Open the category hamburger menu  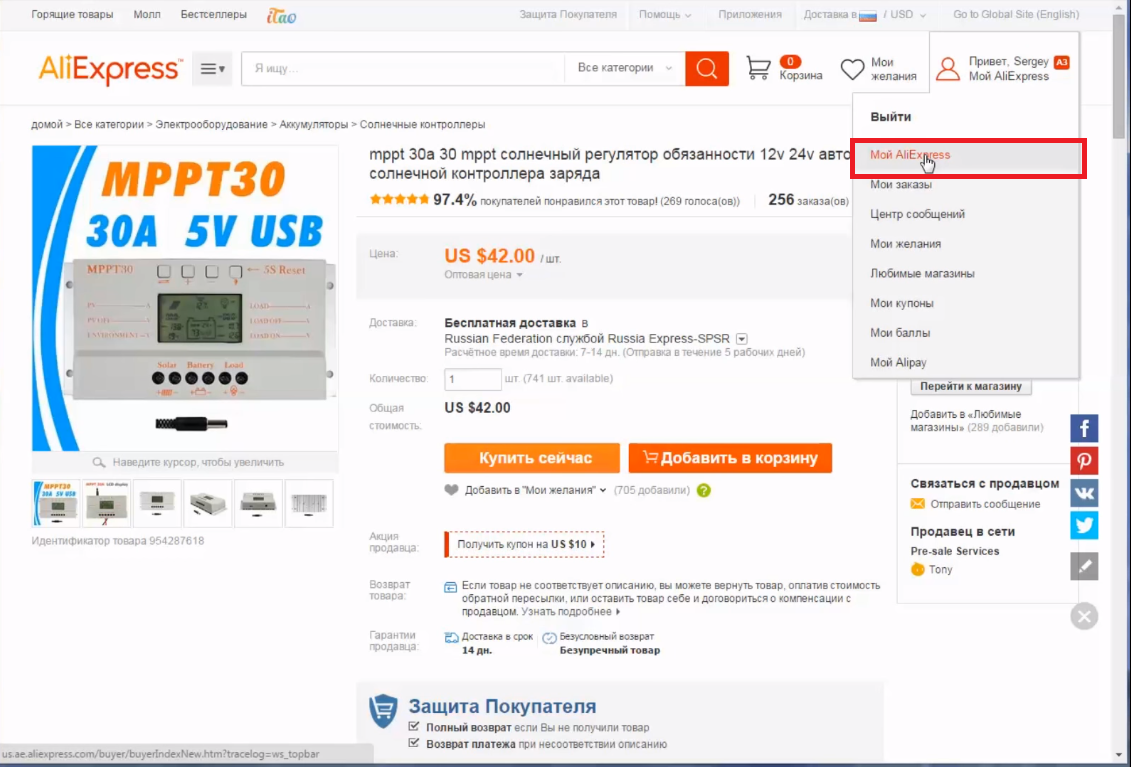[x=212, y=69]
